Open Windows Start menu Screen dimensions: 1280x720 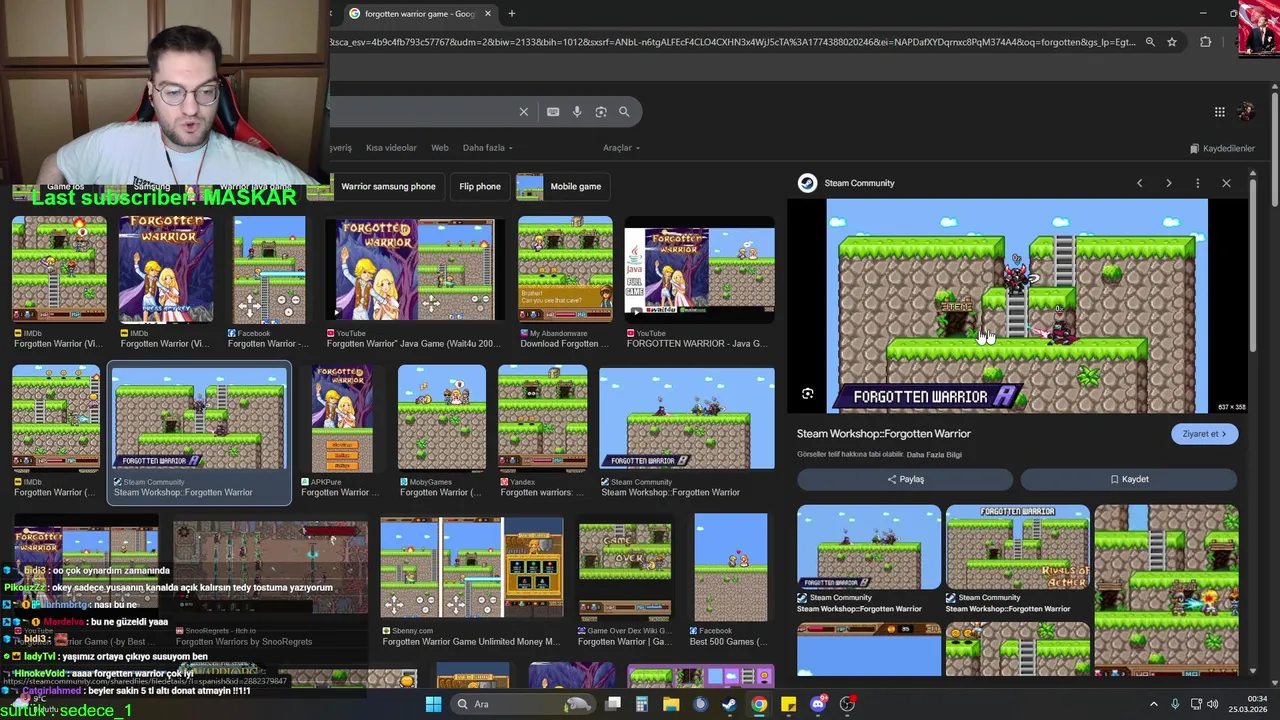point(433,704)
